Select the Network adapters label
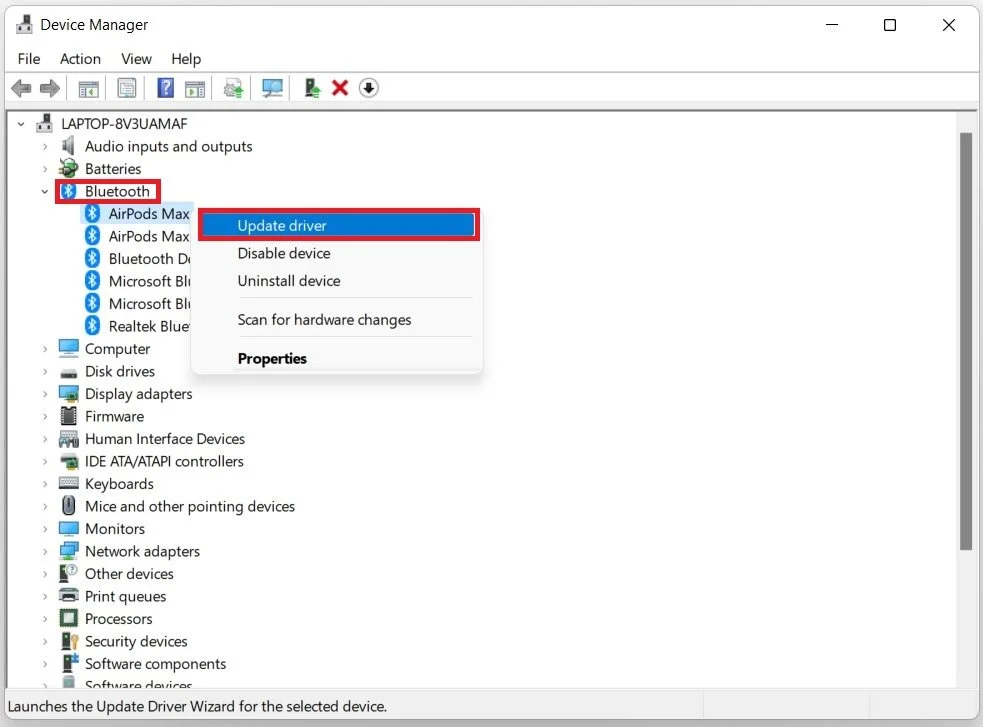Image resolution: width=983 pixels, height=727 pixels. [142, 552]
